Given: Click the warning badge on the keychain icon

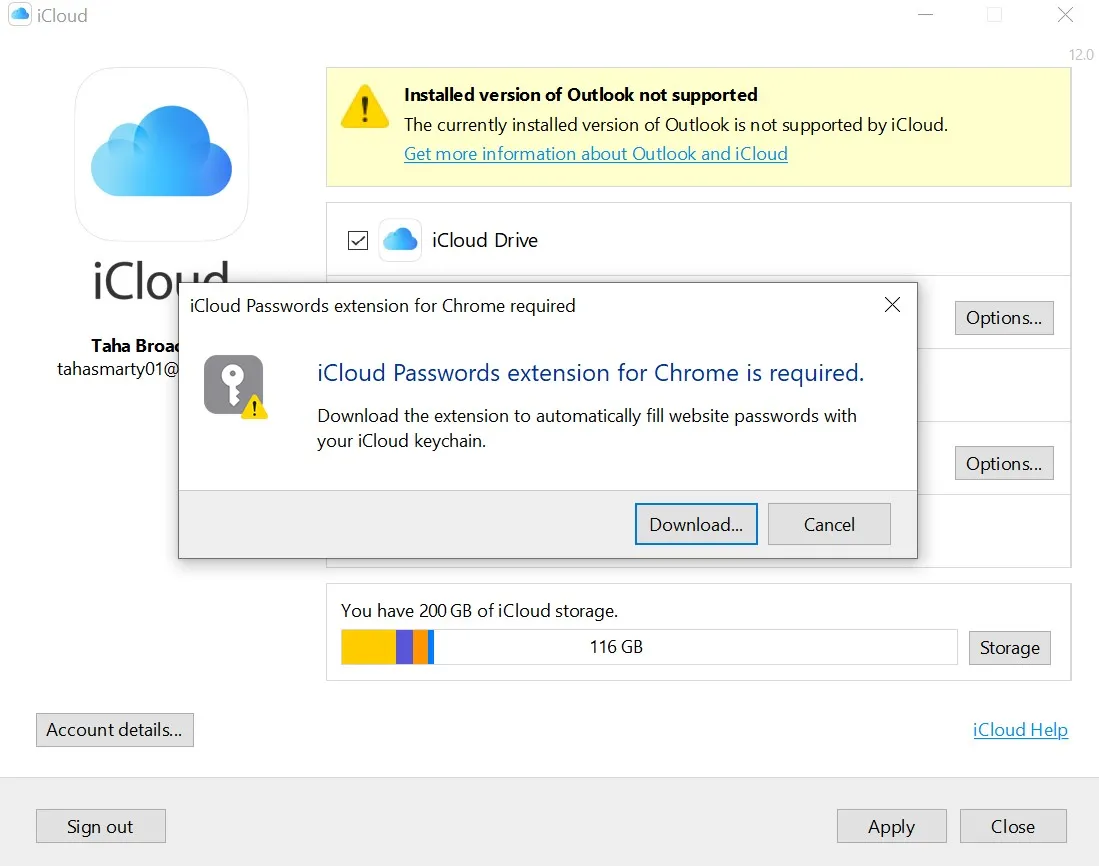Looking at the screenshot, I should [252, 404].
